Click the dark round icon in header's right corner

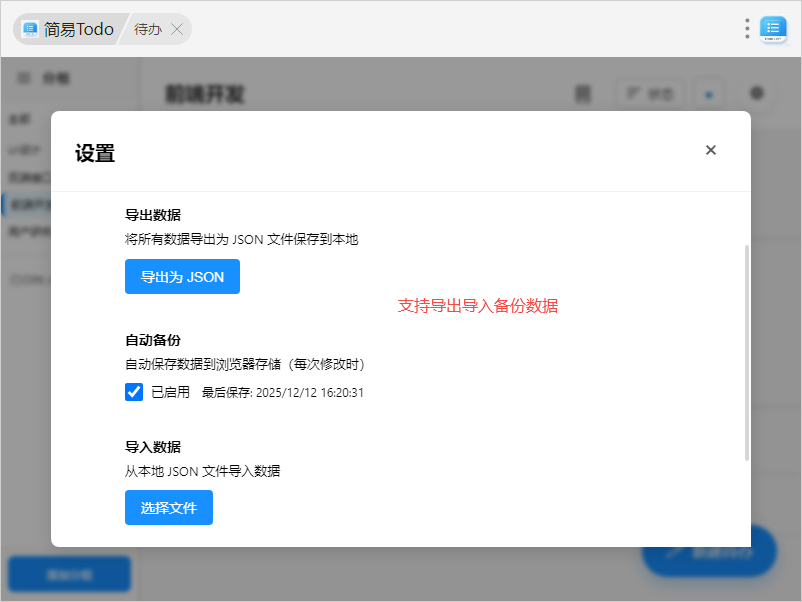[x=757, y=93]
